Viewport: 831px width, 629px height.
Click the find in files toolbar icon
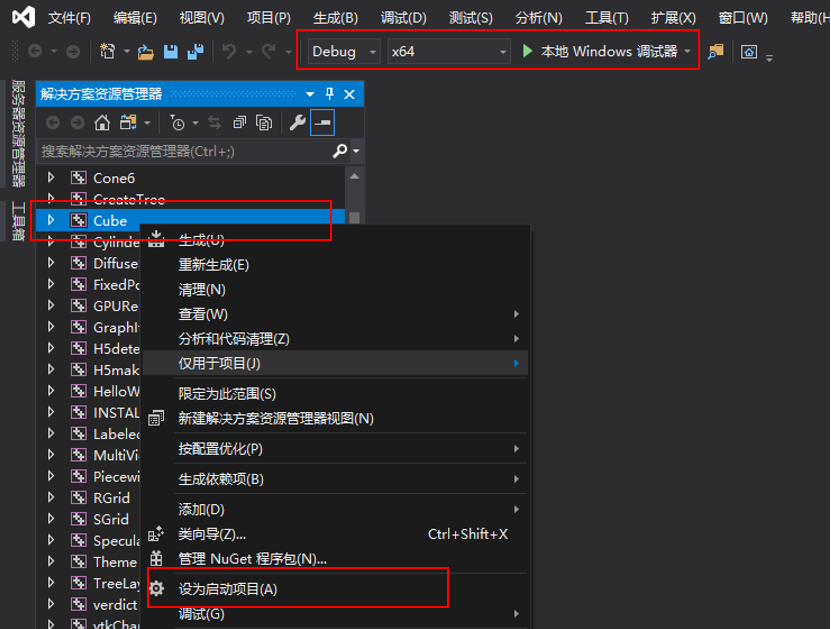click(x=715, y=51)
